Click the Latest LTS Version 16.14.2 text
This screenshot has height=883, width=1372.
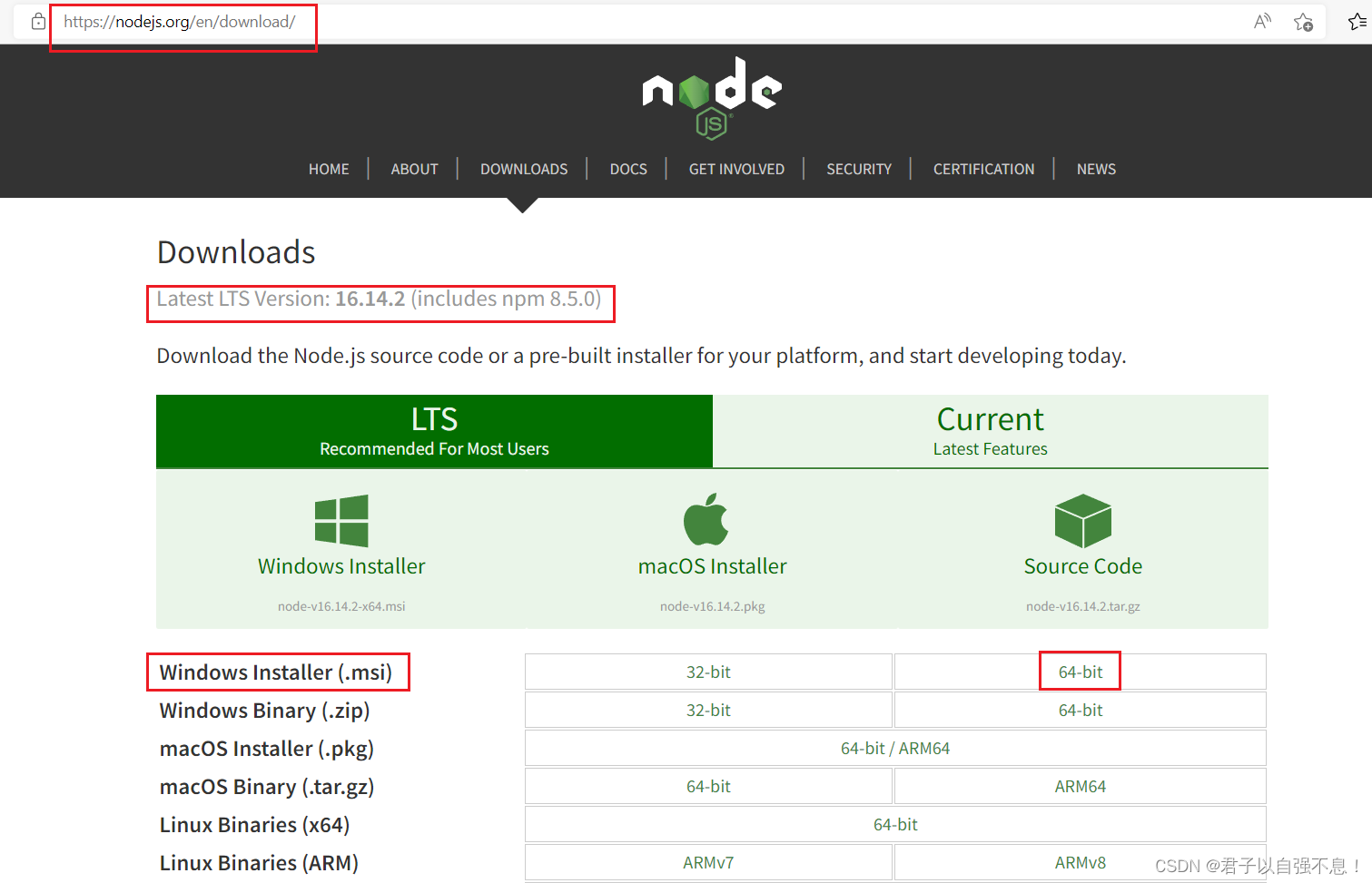click(379, 299)
